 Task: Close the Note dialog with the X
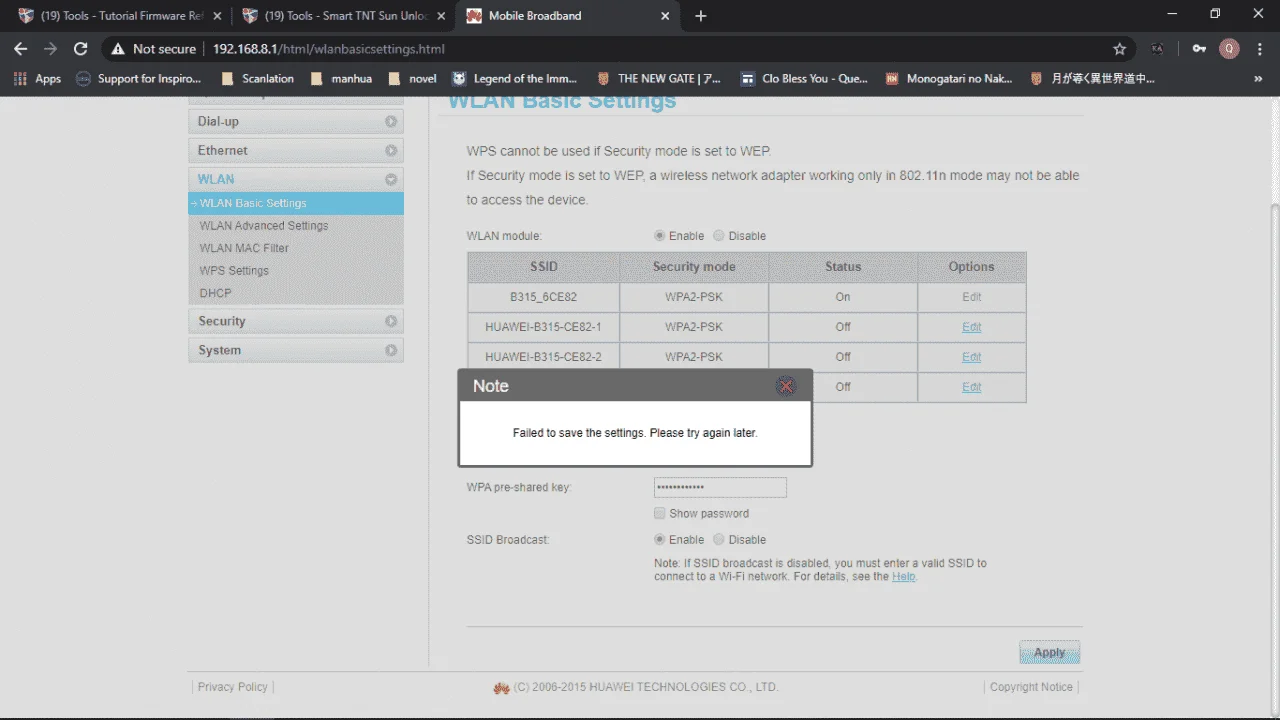coord(786,386)
